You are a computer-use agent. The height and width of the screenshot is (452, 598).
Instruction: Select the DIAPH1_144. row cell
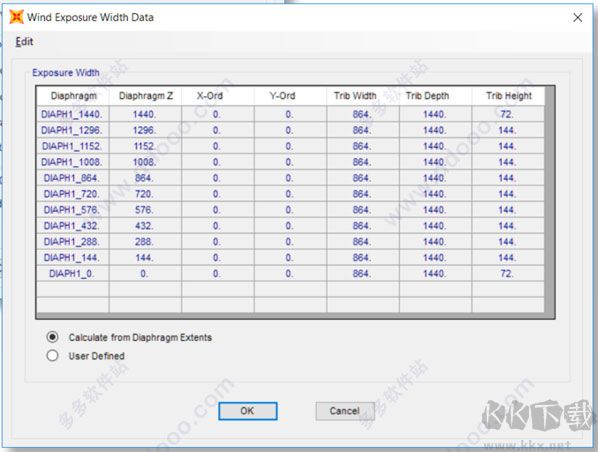[73, 258]
